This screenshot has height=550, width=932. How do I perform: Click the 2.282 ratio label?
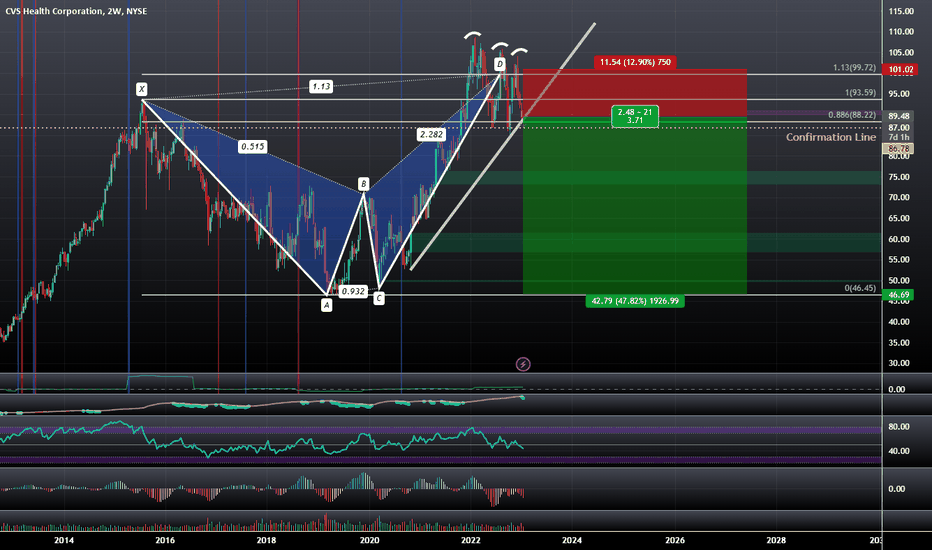coord(431,134)
